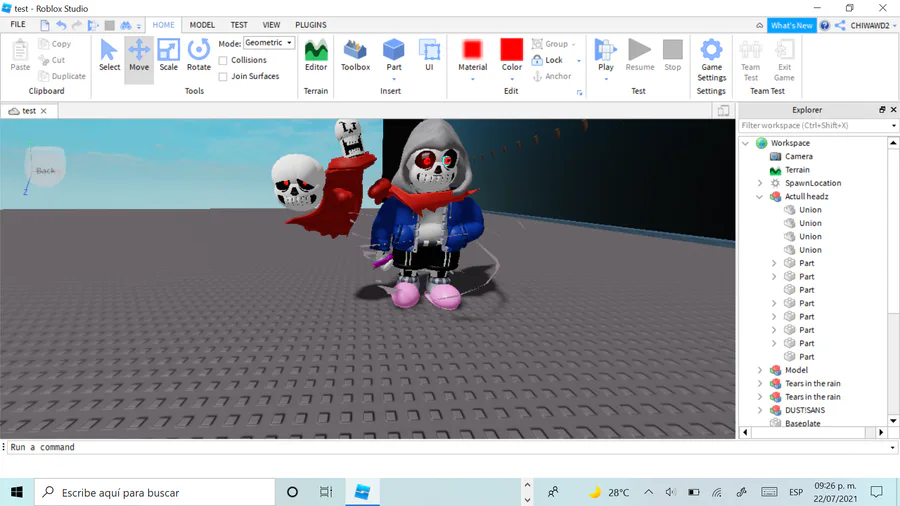Open the Lock dropdown arrow

click(579, 60)
